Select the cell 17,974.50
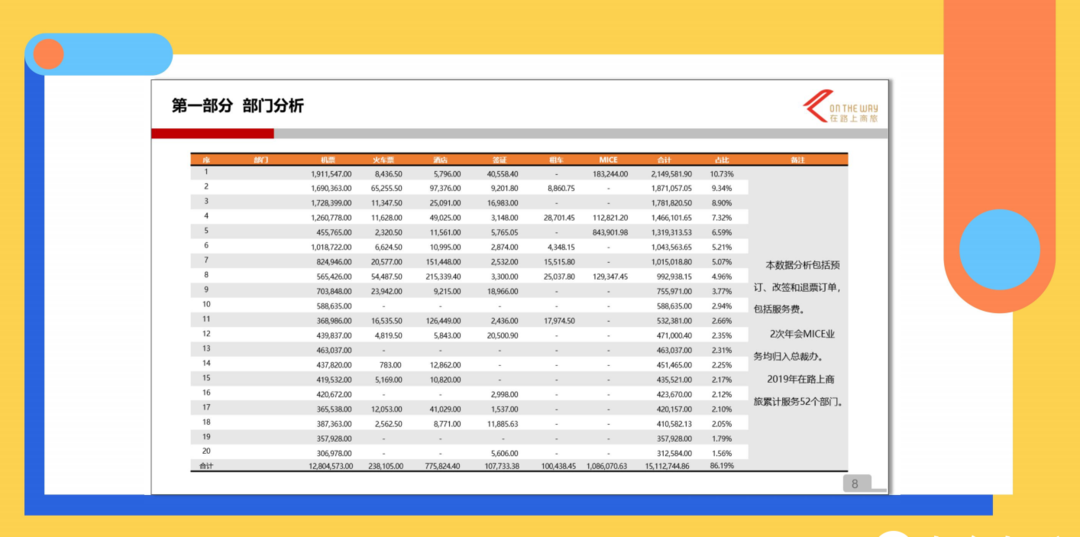Viewport: 1080px width, 537px height. click(x=559, y=321)
